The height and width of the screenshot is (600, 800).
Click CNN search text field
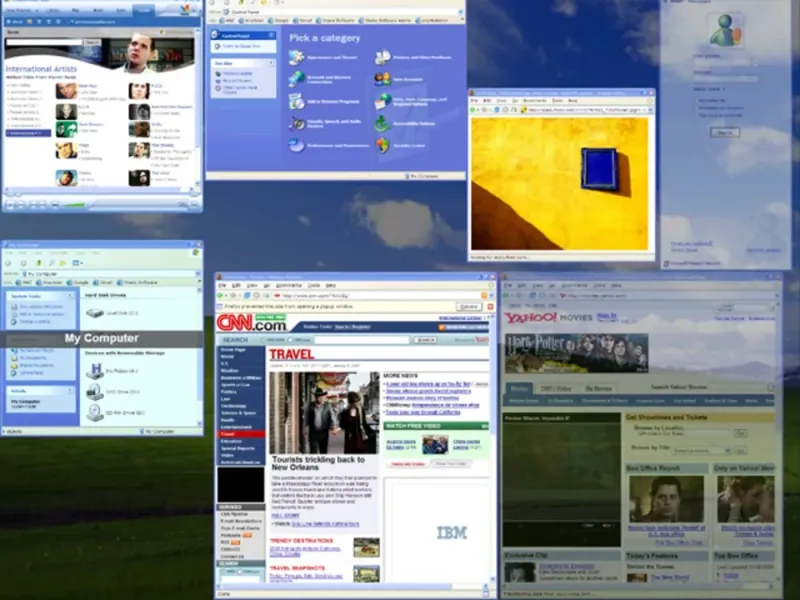click(362, 340)
